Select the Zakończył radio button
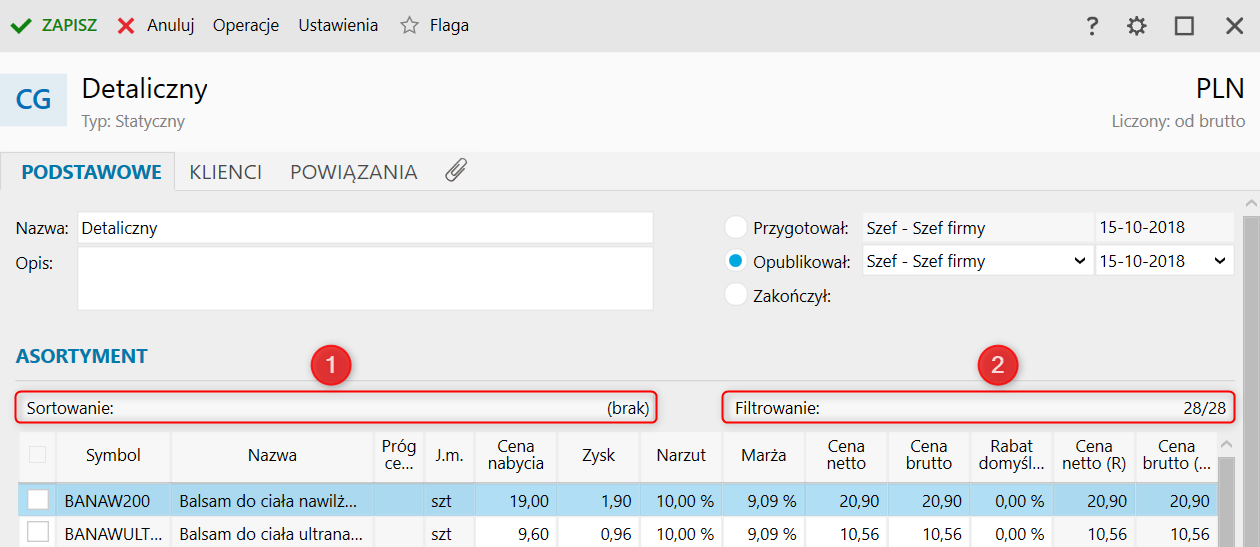 click(736, 295)
